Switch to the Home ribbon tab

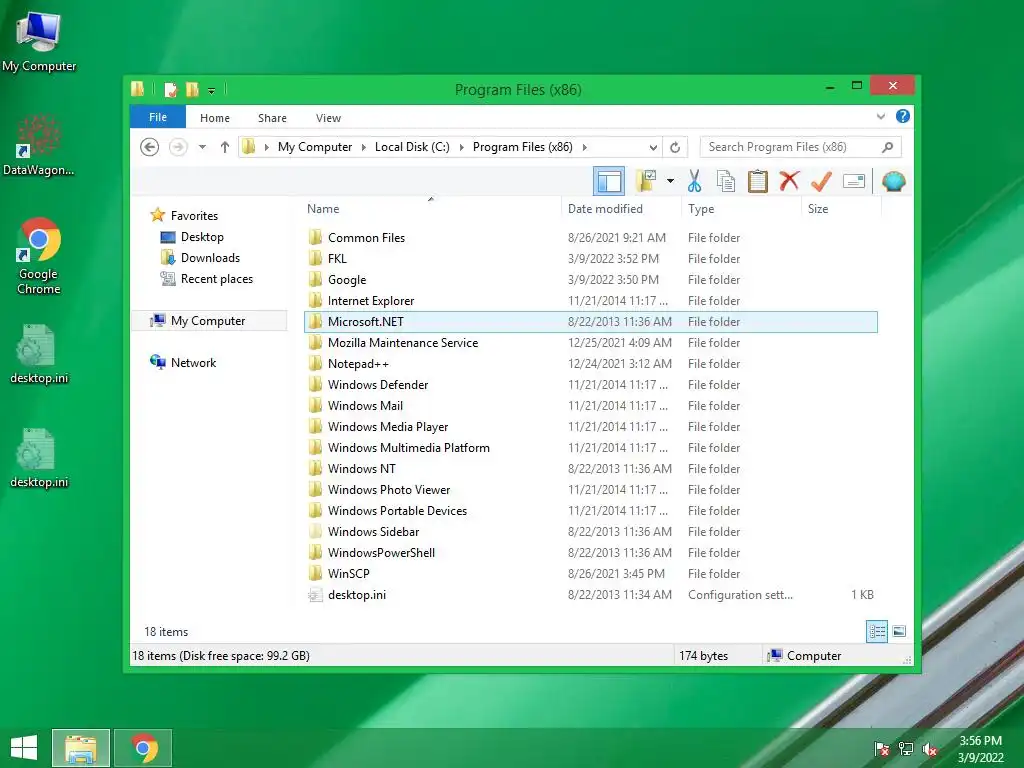(215, 118)
